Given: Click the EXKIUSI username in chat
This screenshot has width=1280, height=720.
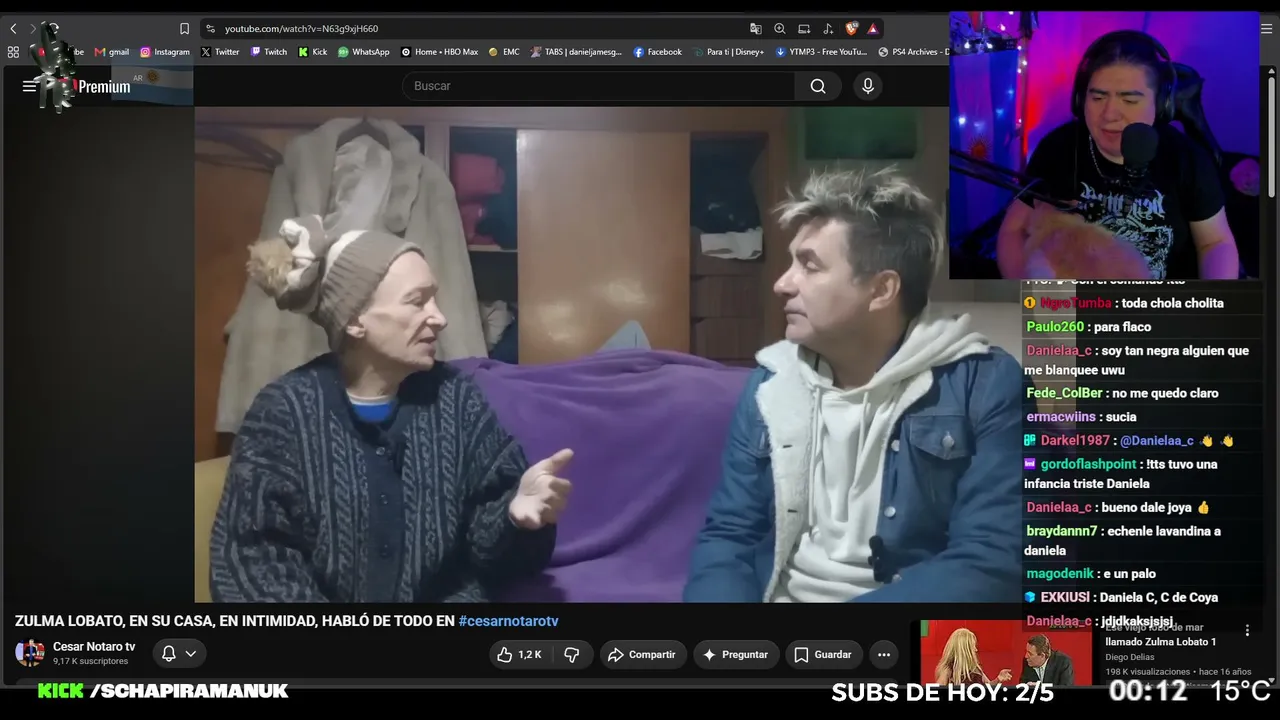Looking at the screenshot, I should coord(1065,598).
